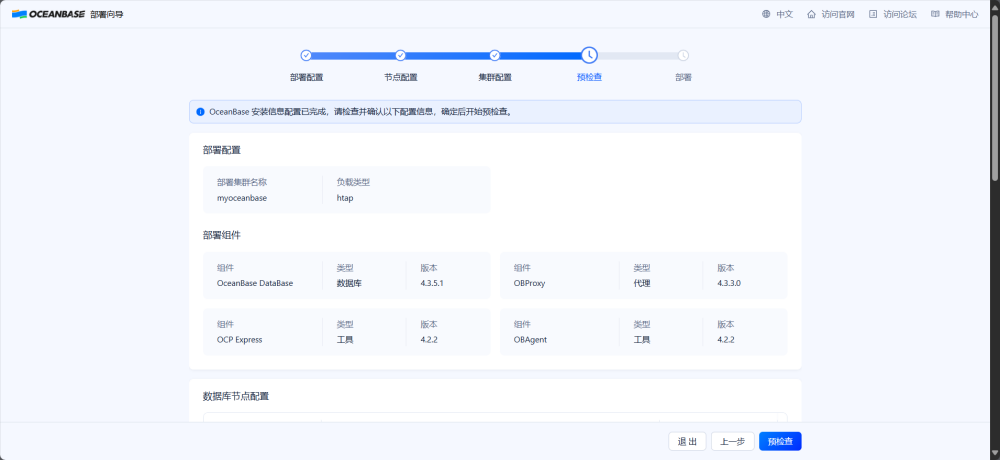
Task: Click the 部署配置 step checkmark circle
Action: tap(305, 56)
